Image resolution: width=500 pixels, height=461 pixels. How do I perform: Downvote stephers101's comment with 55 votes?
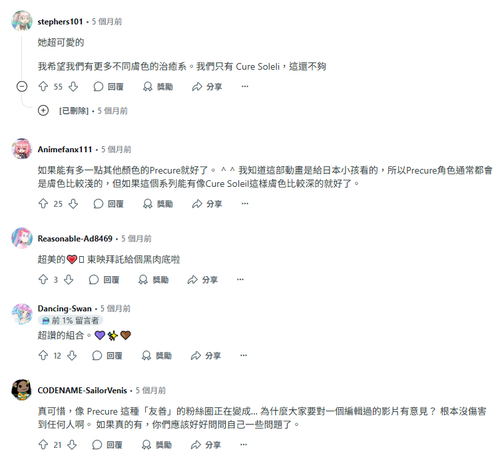pyautogui.click(x=73, y=87)
